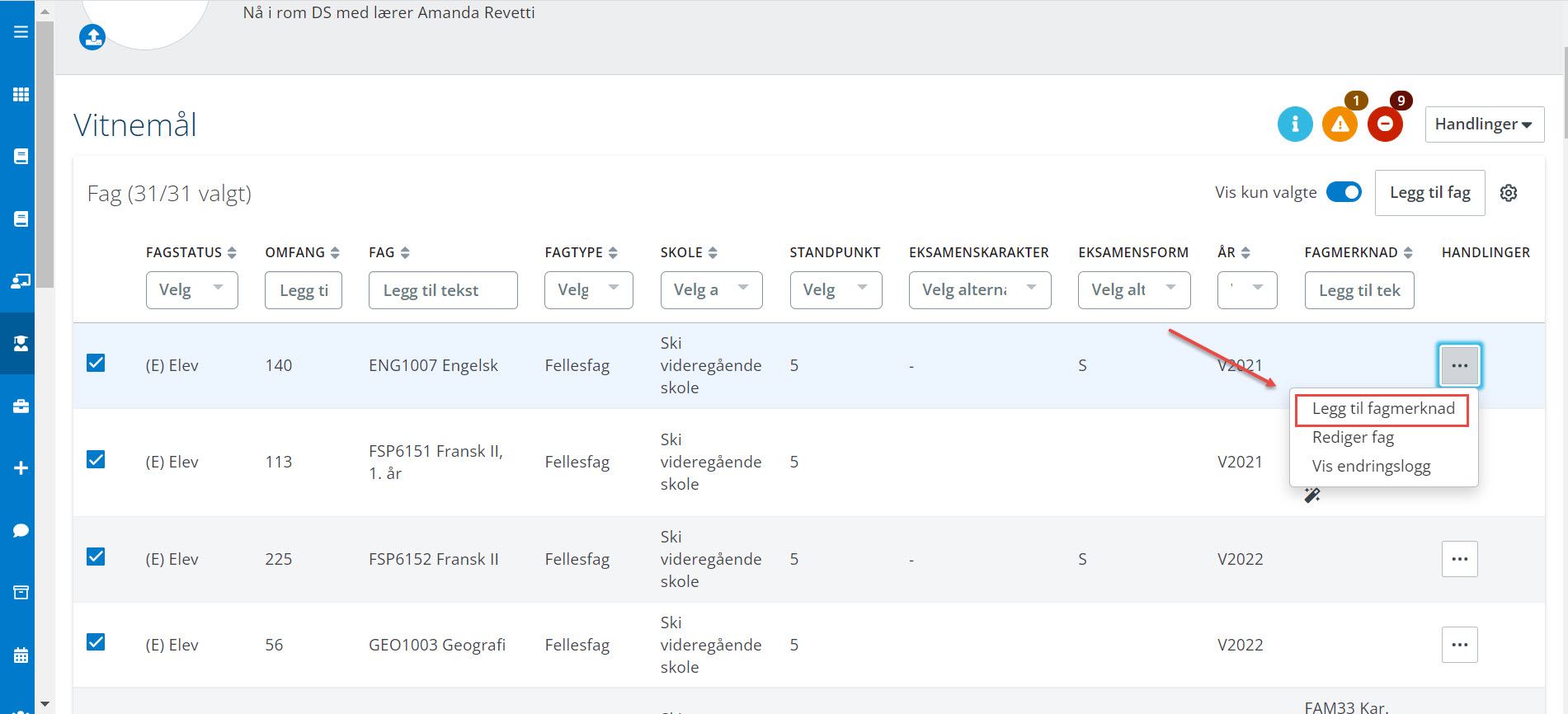1568x714 pixels.
Task: Open the hamburger menu in sidebar
Action: (x=21, y=31)
